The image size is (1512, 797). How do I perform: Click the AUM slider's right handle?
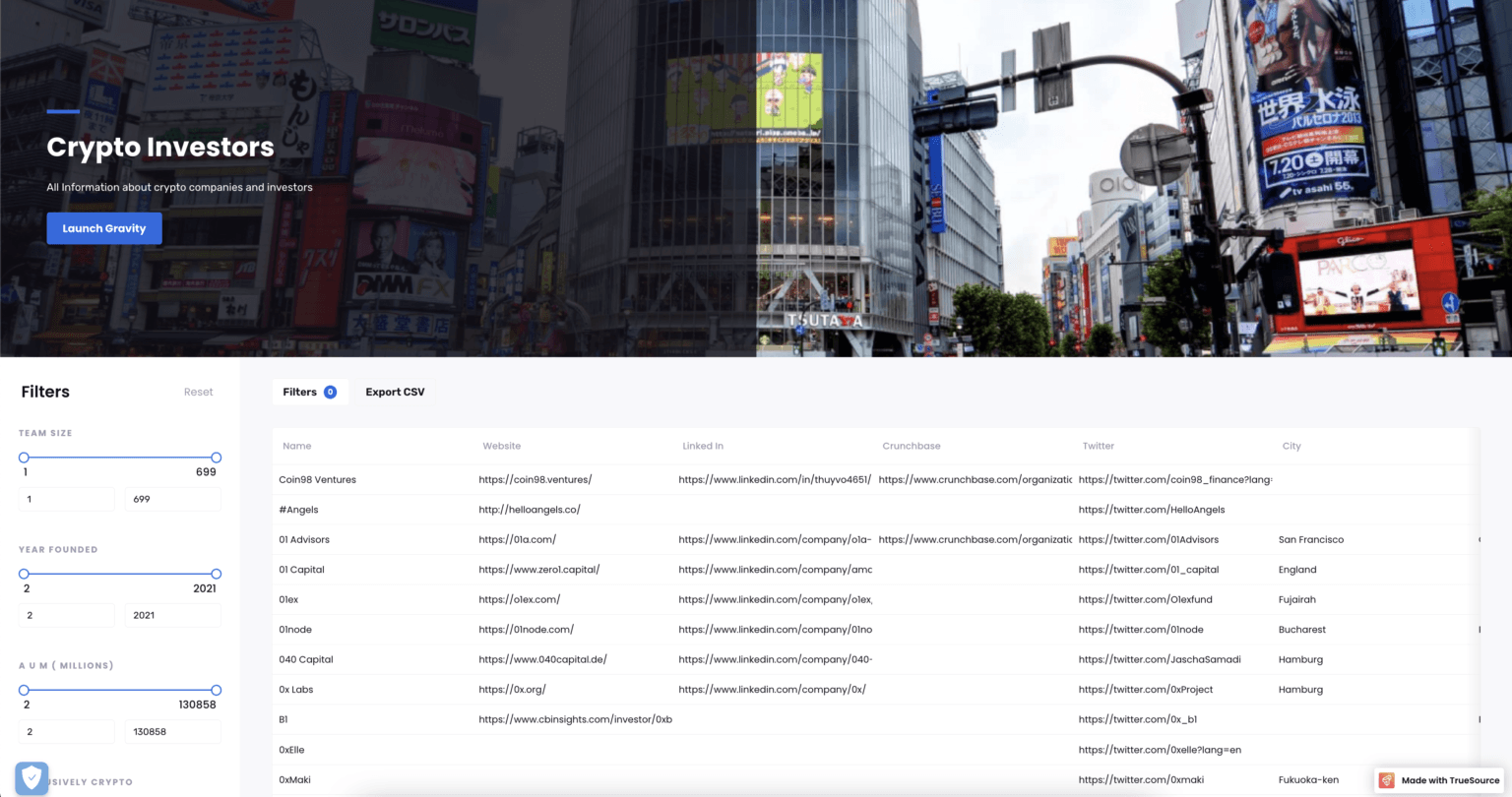click(216, 690)
